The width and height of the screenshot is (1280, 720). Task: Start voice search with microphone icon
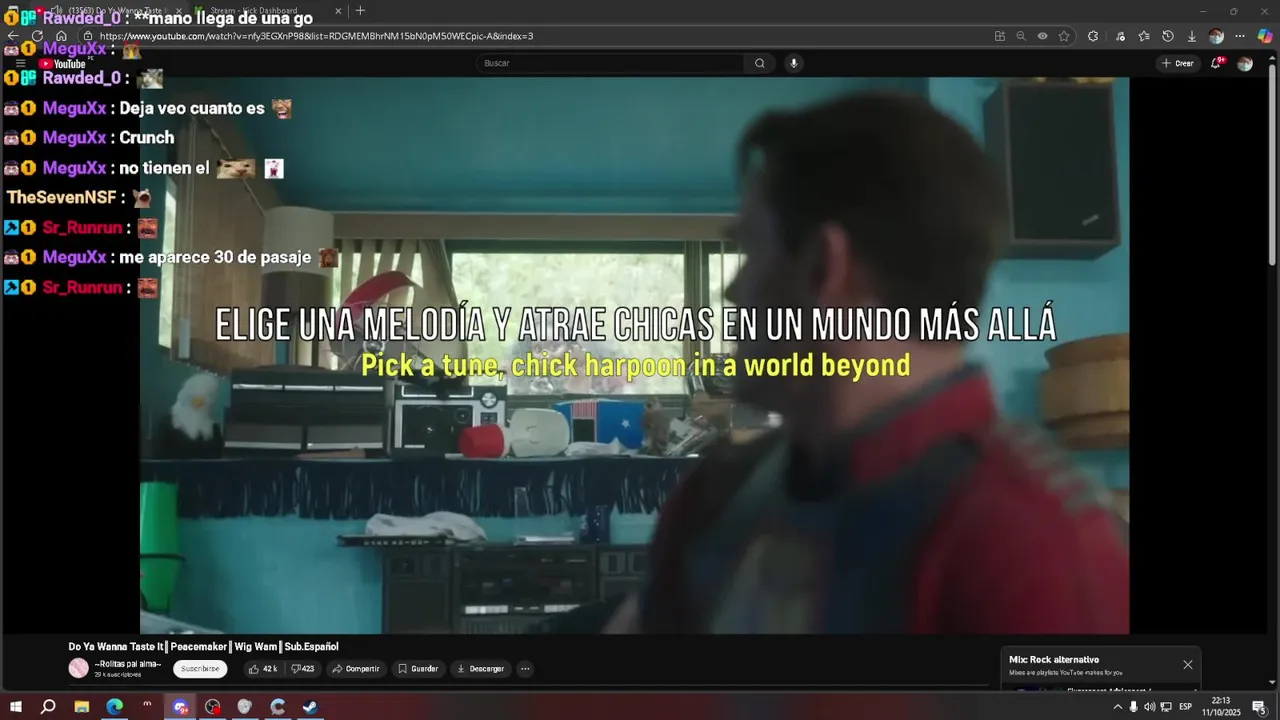[x=794, y=63]
